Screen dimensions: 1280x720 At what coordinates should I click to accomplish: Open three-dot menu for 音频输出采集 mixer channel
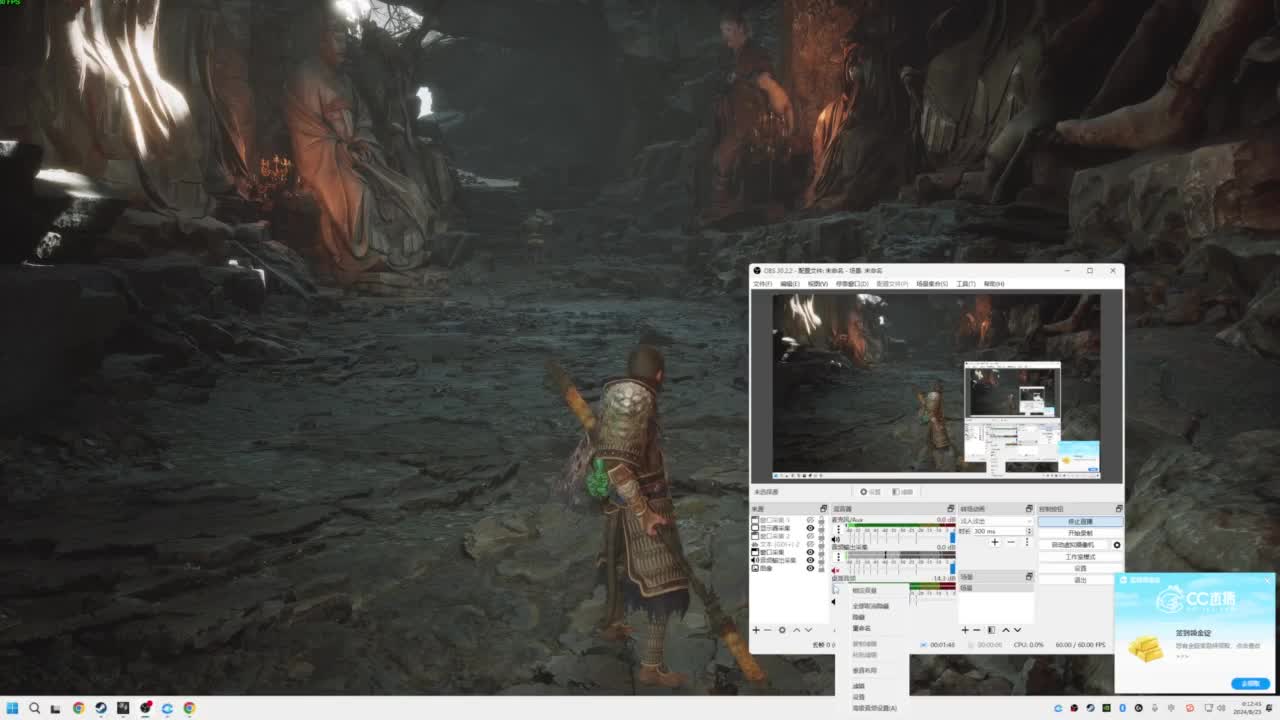[x=838, y=558]
